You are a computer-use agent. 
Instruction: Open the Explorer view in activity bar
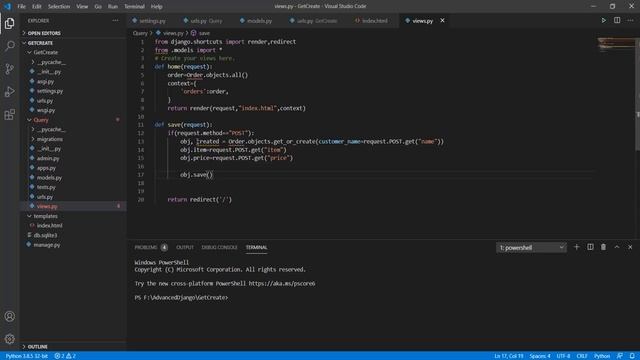[x=10, y=23]
